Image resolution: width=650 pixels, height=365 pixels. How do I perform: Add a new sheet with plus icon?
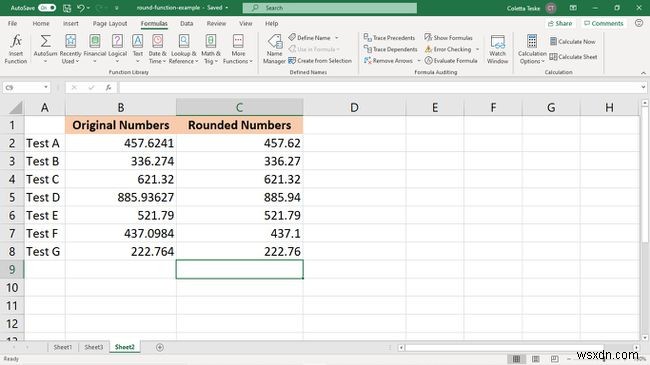(160, 347)
